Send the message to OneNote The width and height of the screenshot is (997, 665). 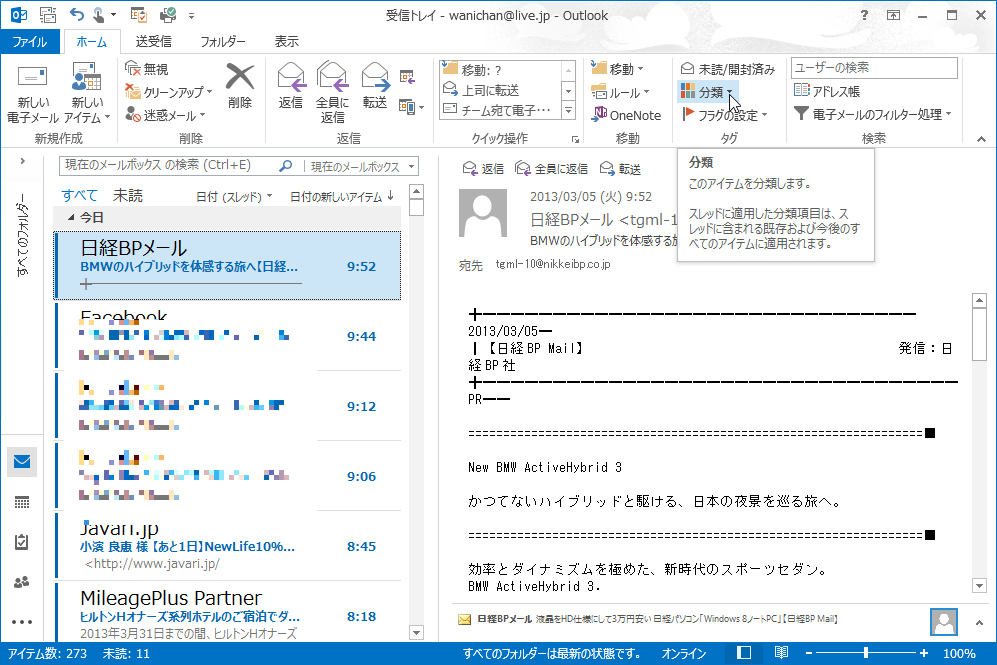(626, 115)
